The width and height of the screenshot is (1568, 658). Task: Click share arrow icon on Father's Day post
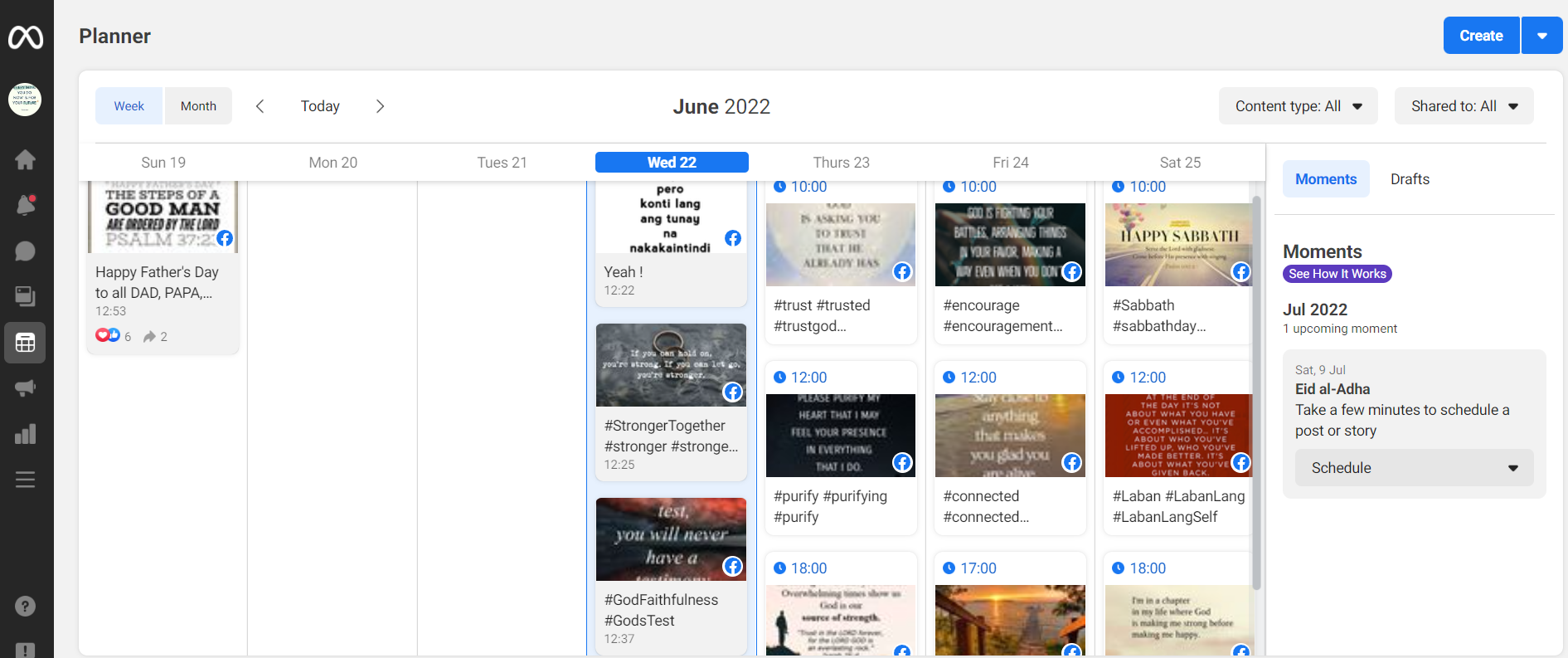(149, 336)
